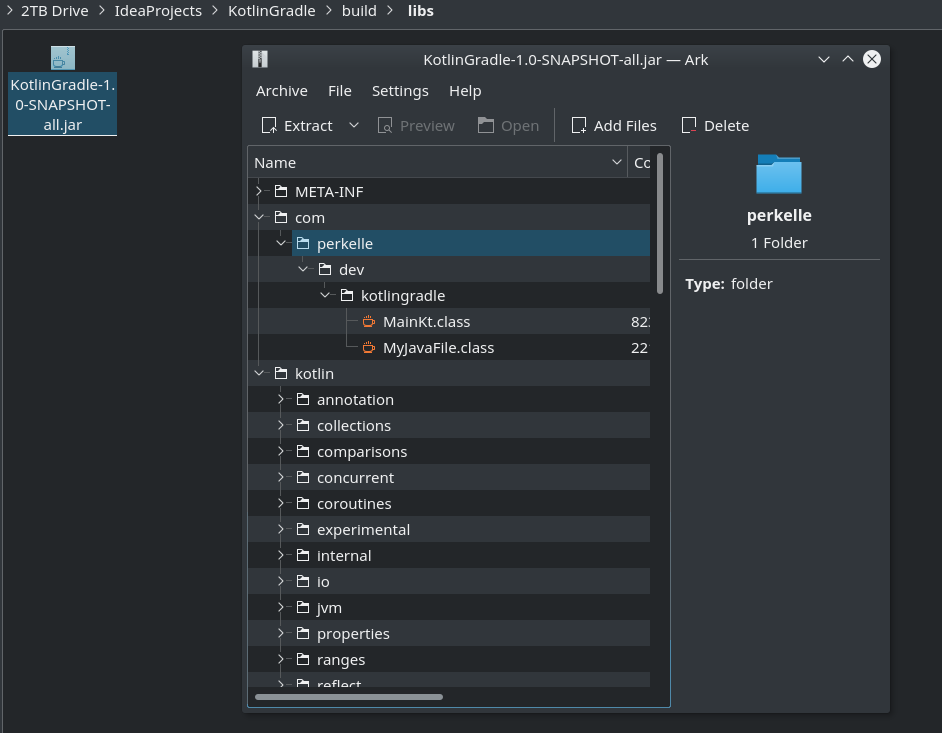Open the build folder from the breadcrumb bar
Screen dimensions: 942x733
[359, 11]
